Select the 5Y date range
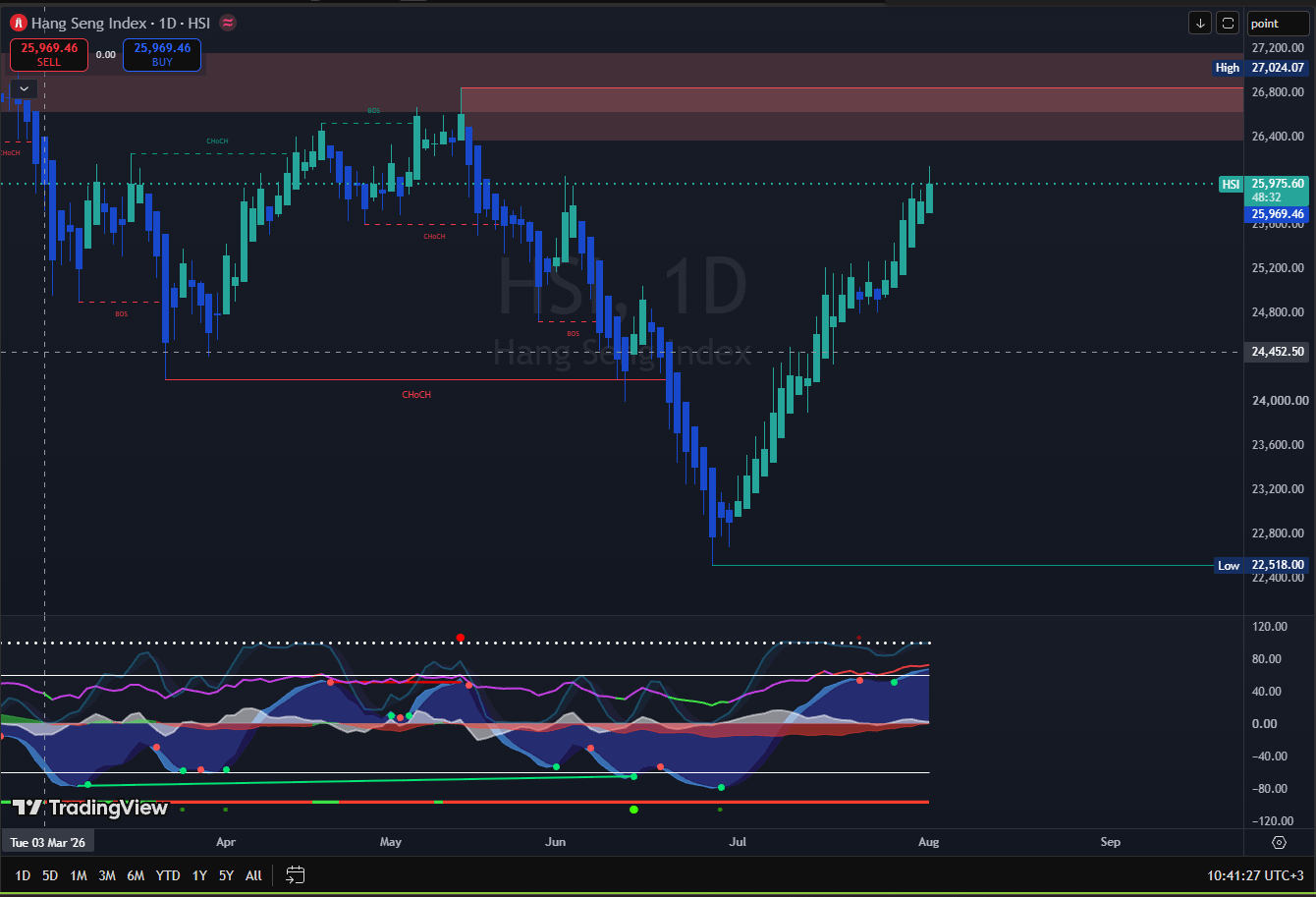This screenshot has height=897, width=1316. [x=226, y=875]
